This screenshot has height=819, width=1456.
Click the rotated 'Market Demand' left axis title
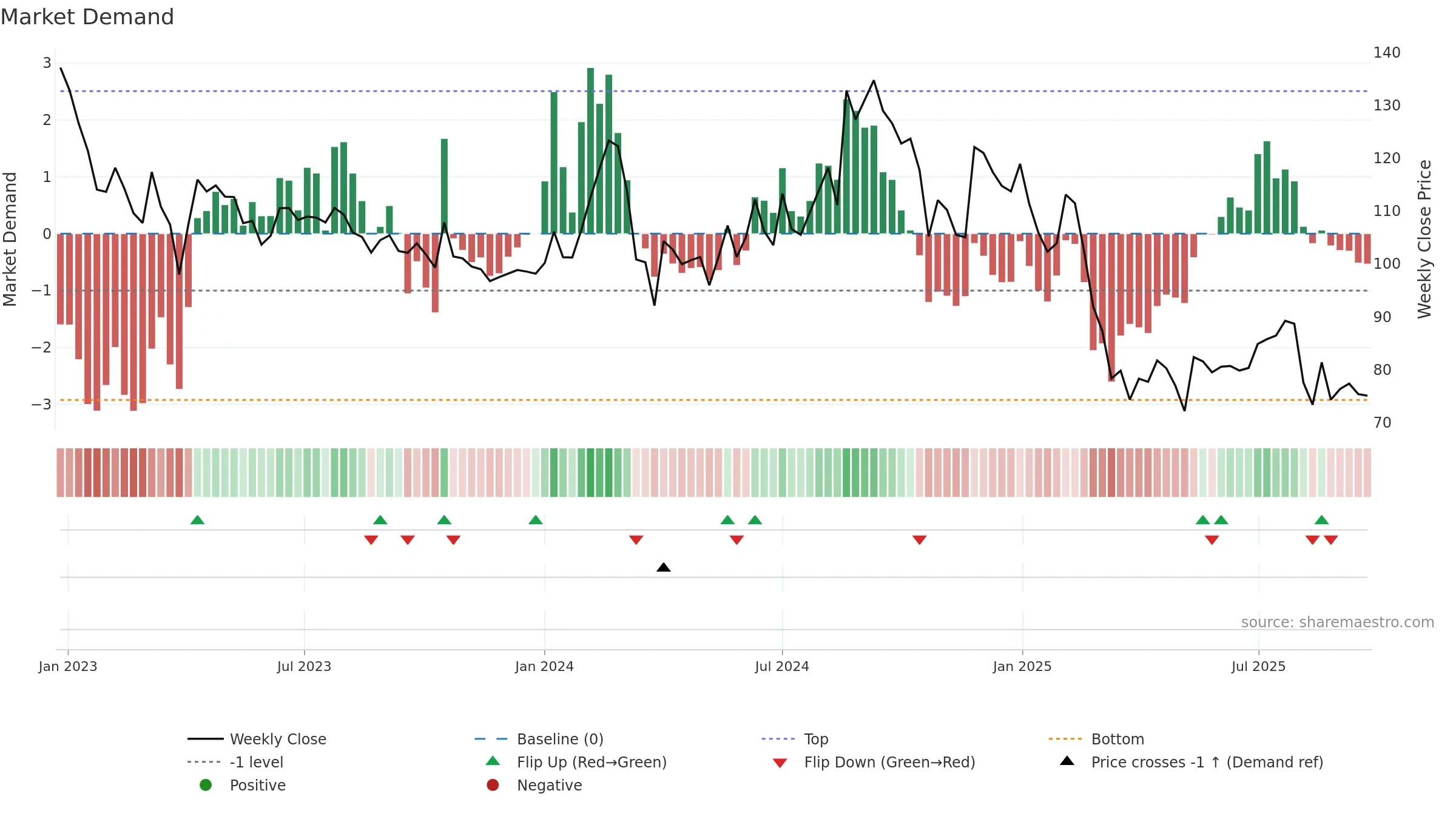[x=10, y=239]
